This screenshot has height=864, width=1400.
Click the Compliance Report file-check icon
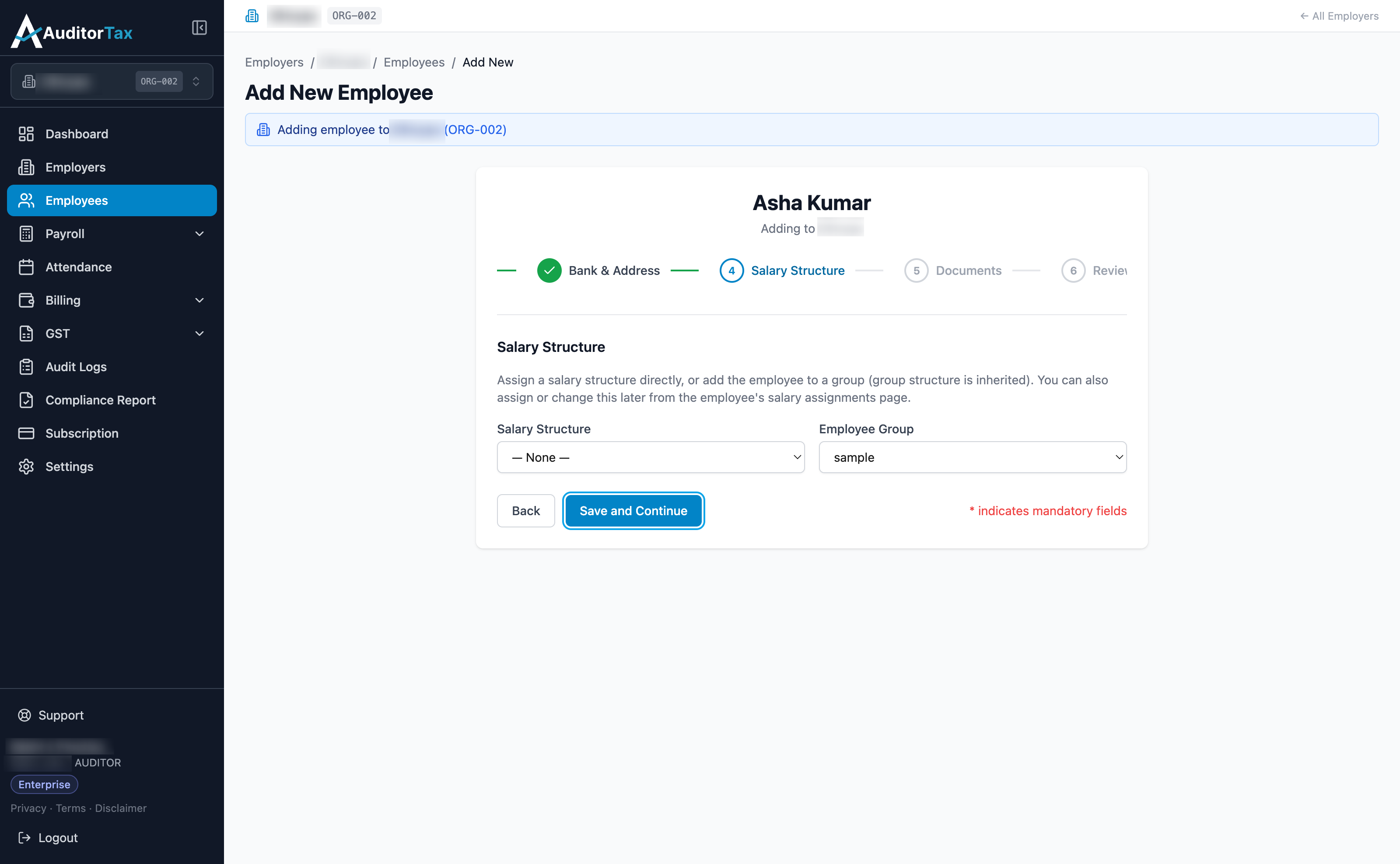pos(26,400)
